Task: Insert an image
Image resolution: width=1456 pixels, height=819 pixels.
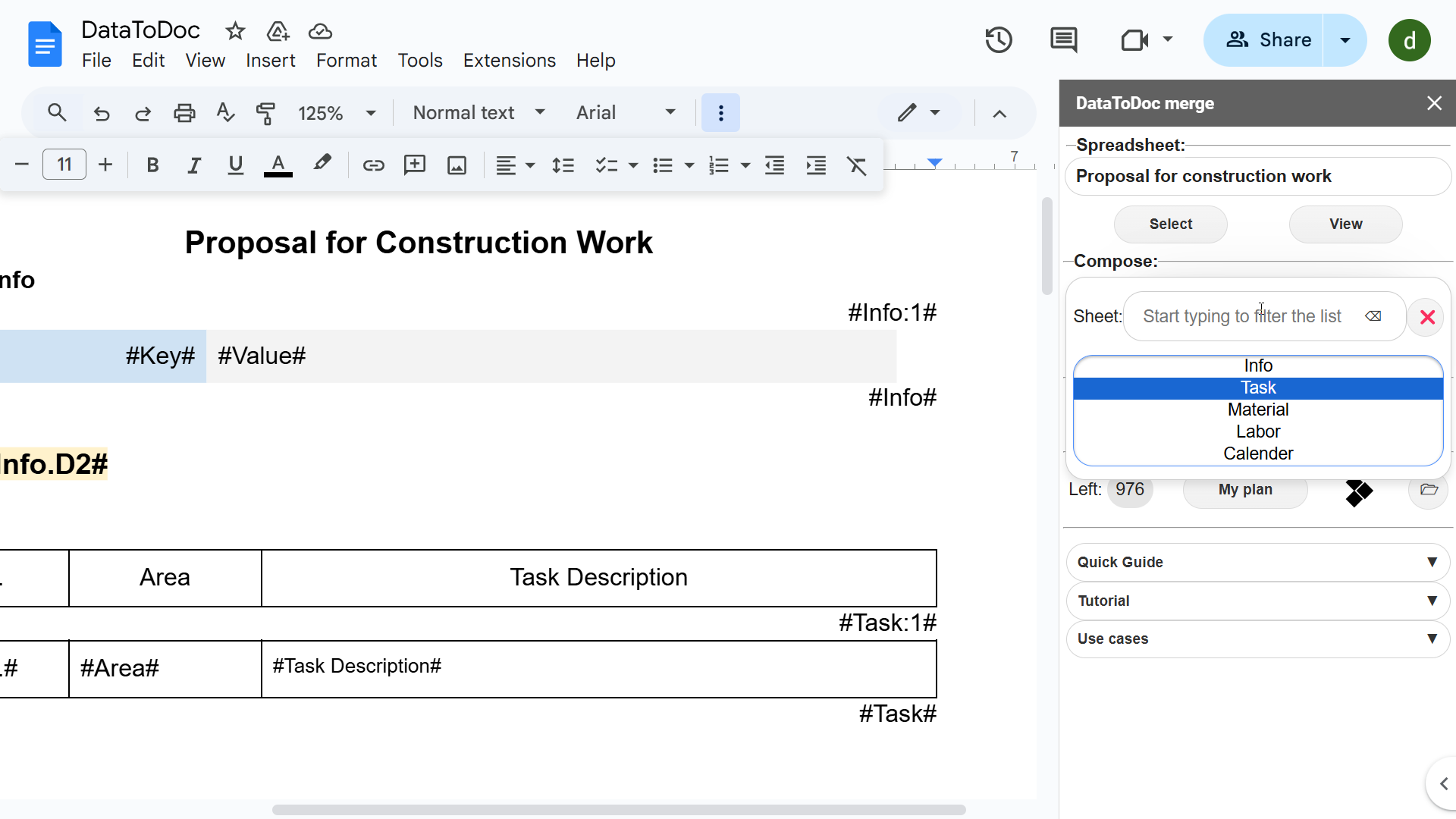Action: click(457, 165)
